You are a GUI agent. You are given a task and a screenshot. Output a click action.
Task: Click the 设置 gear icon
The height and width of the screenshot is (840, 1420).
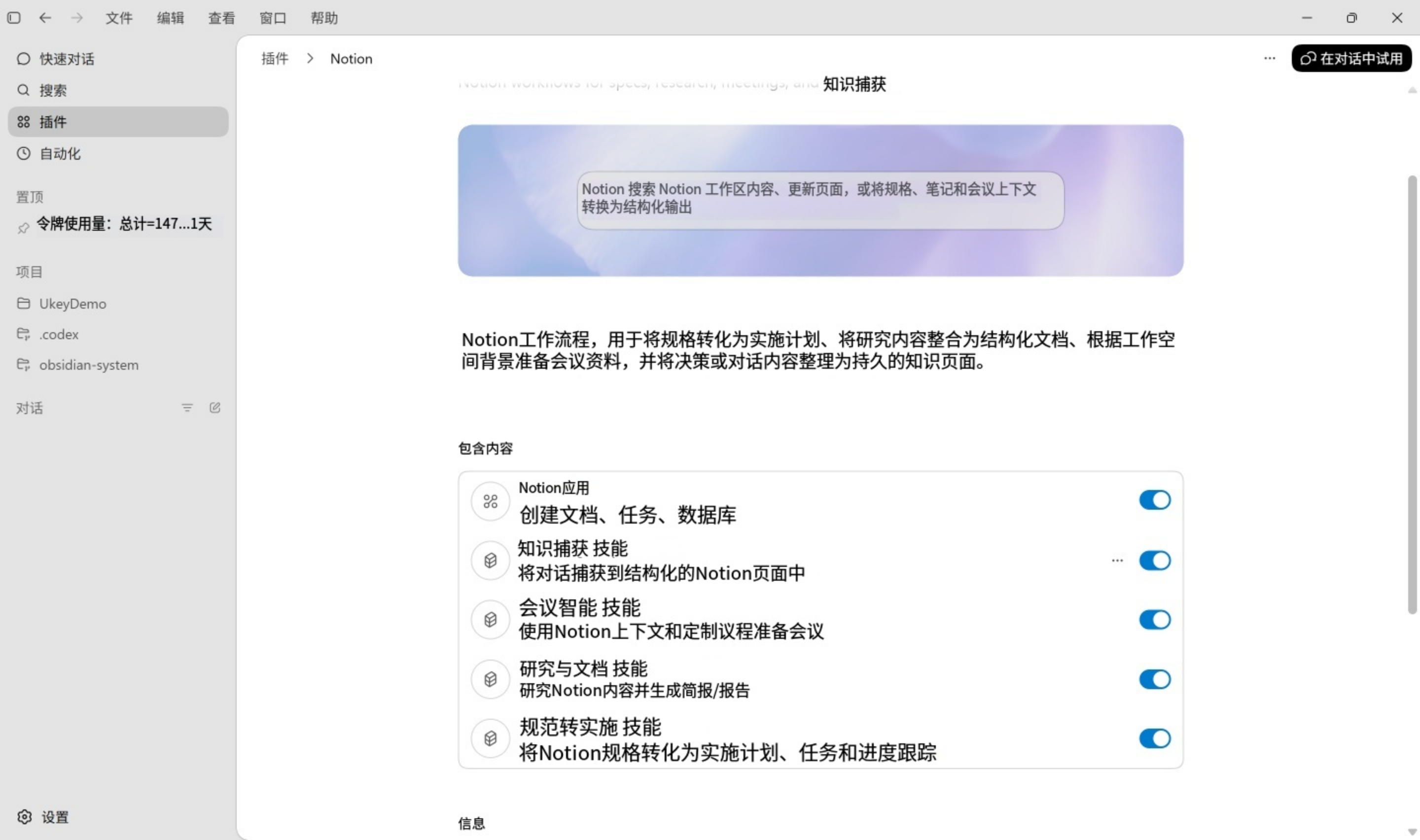point(24,816)
